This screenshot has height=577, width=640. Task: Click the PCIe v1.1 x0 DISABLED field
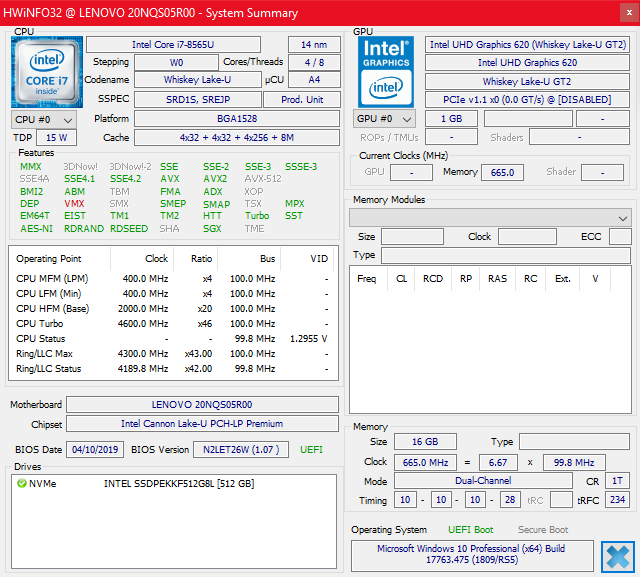click(x=527, y=100)
